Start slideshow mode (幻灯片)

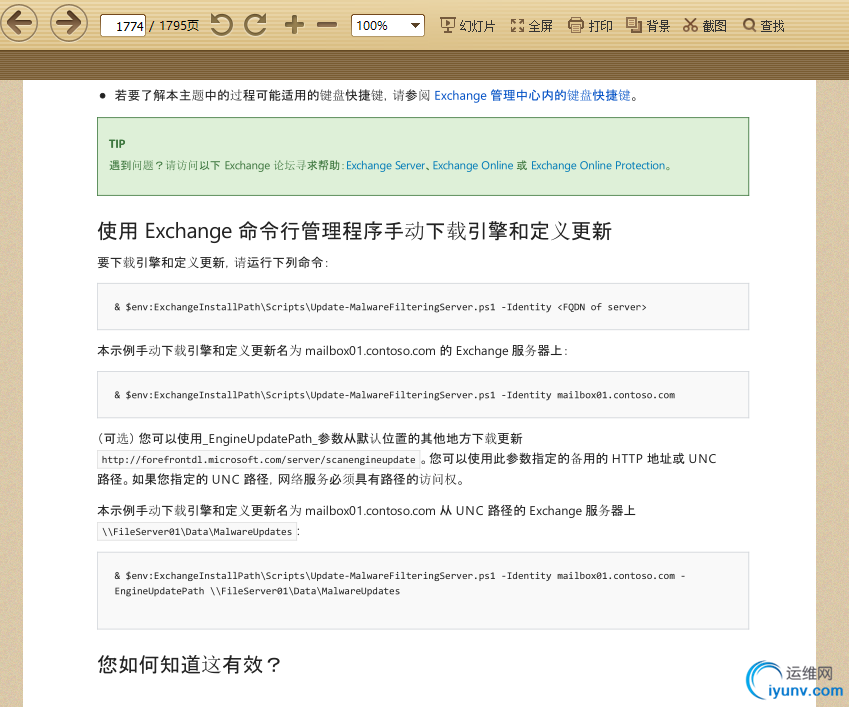(467, 25)
